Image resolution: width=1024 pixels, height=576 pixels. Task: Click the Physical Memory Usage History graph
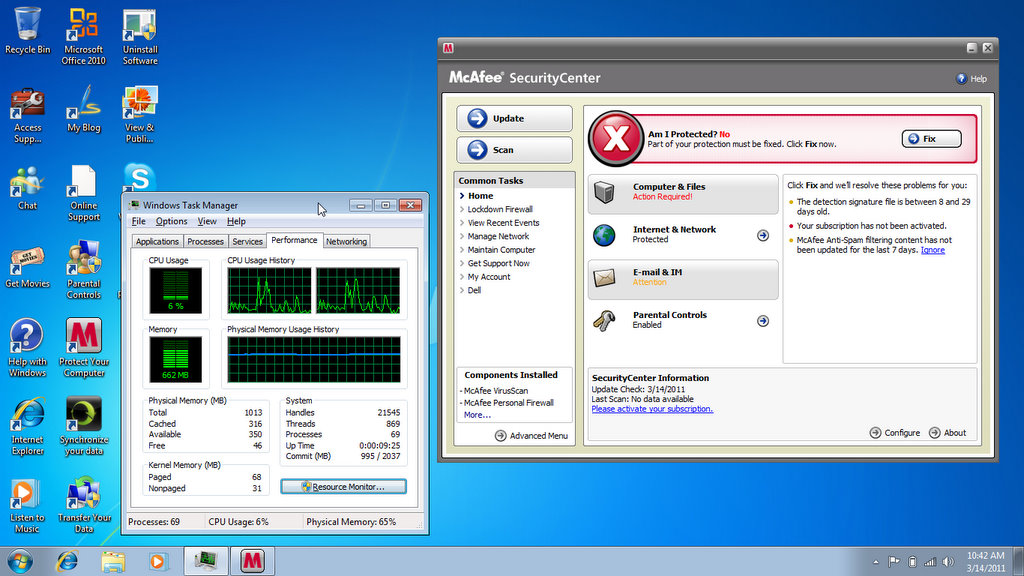coord(314,360)
